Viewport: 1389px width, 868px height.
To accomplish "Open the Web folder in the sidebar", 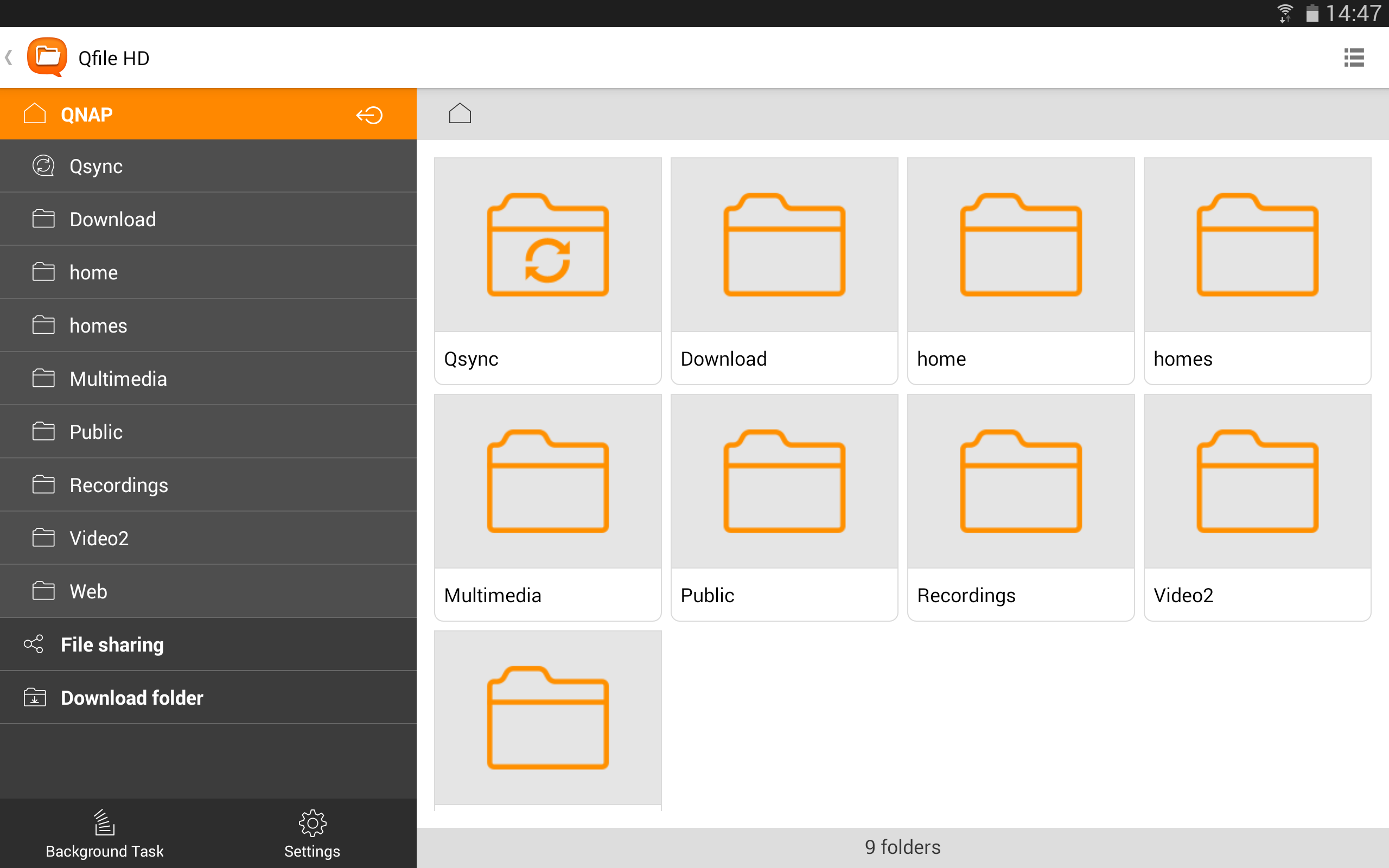I will point(87,591).
